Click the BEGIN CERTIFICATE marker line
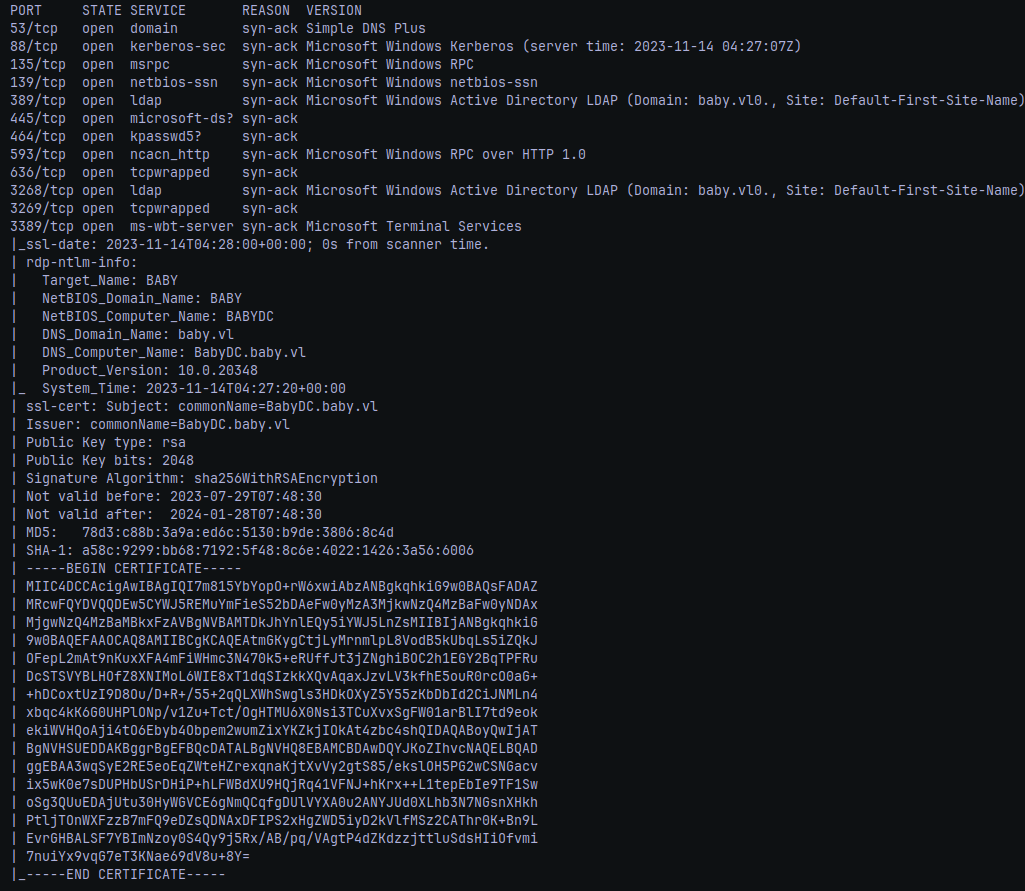Image resolution: width=1025 pixels, height=891 pixels. point(133,568)
